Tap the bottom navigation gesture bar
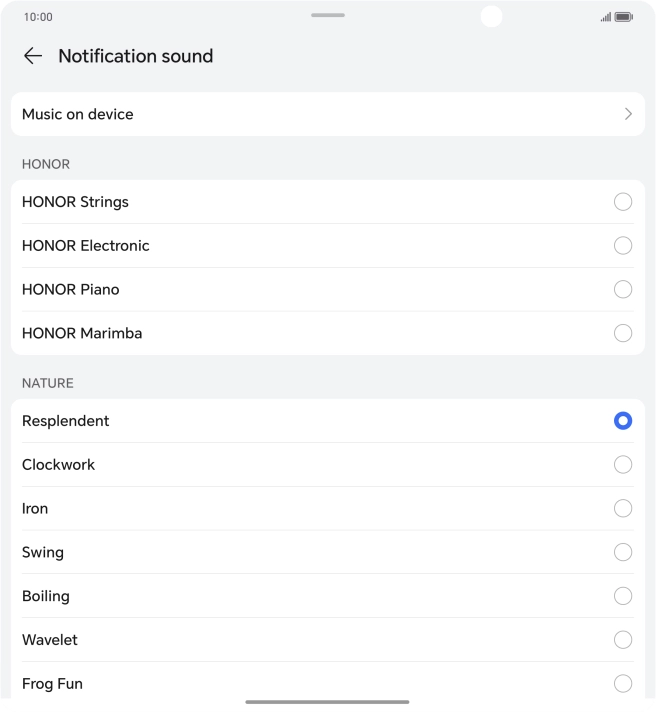The height and width of the screenshot is (713, 656). click(327, 702)
